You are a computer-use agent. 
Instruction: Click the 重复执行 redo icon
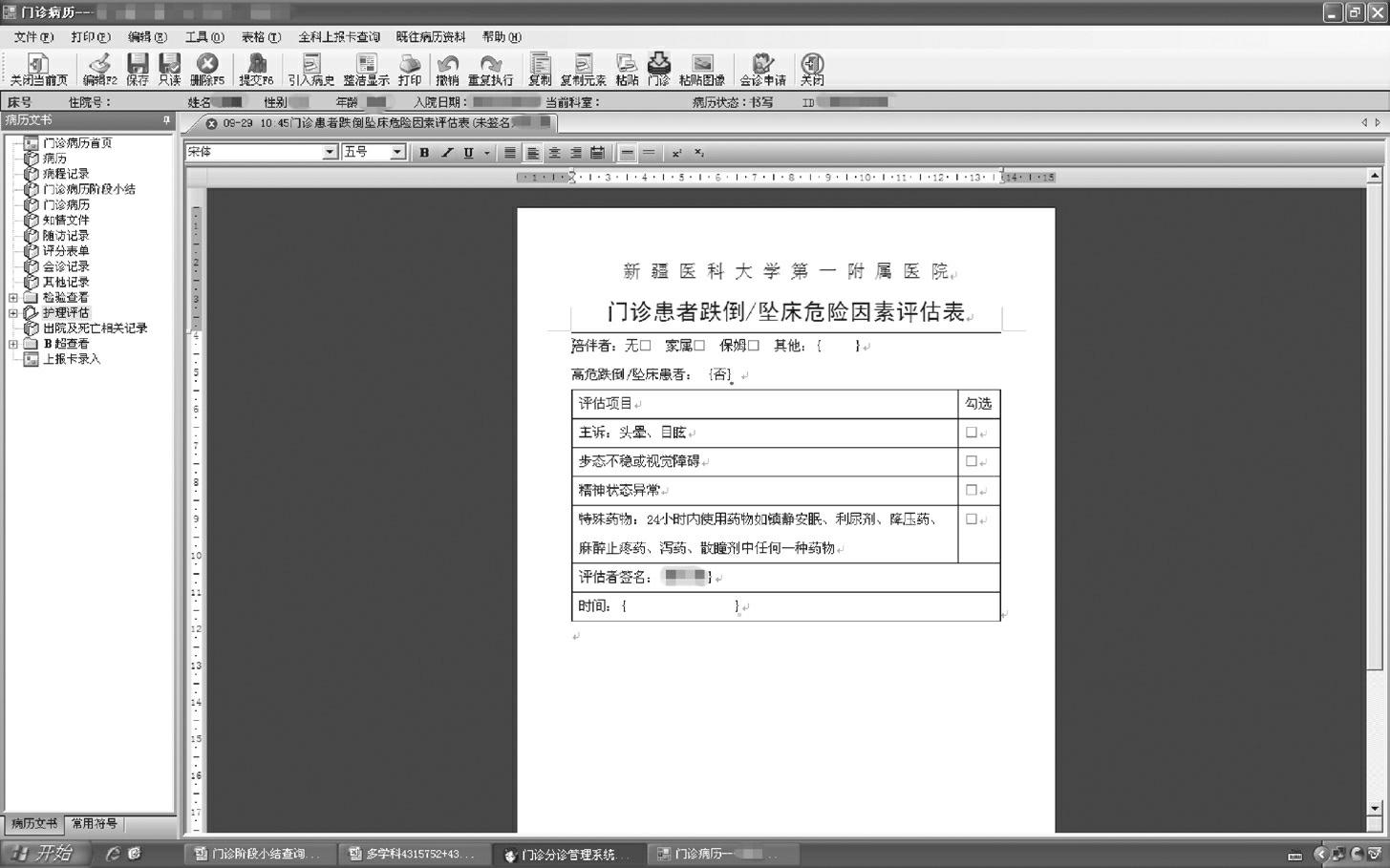click(490, 70)
